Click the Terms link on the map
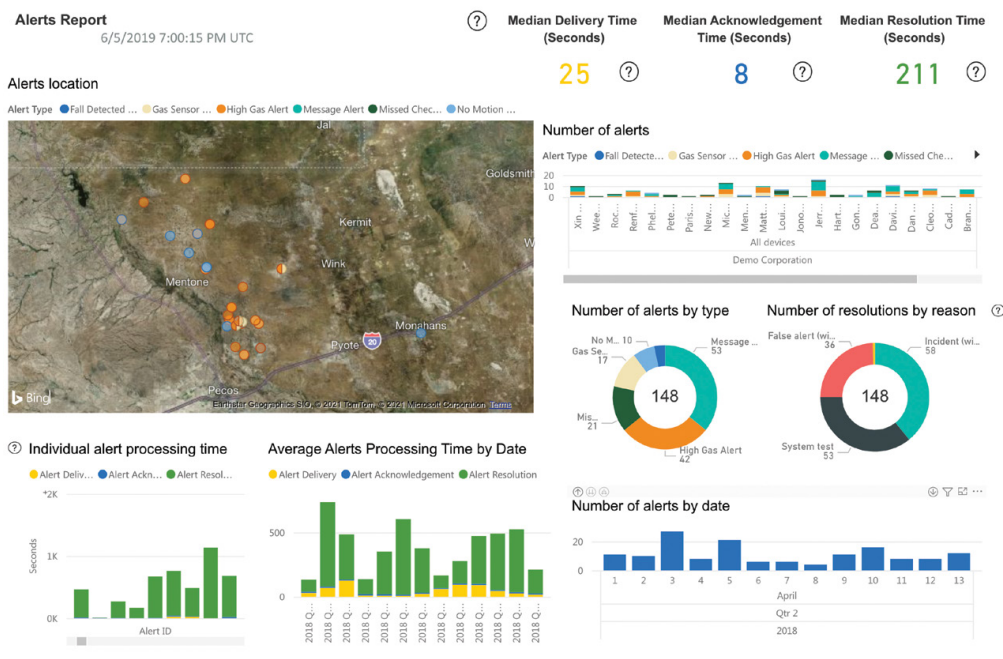Screen dimensions: 1003x659 [x=501, y=405]
